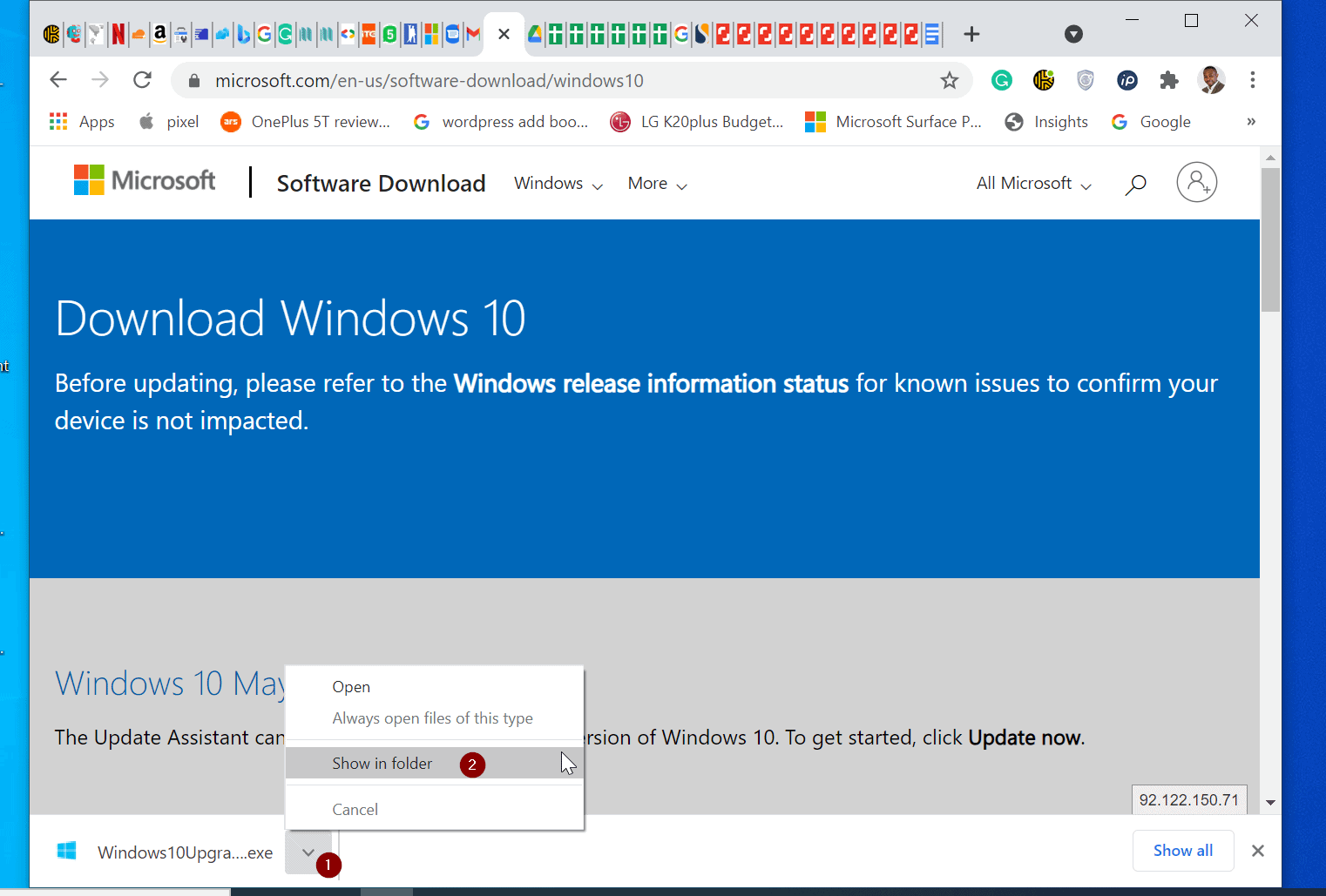Click the 92.122.150.71 IP address badge
Viewport: 1326px width, 896px height.
coord(1189,800)
